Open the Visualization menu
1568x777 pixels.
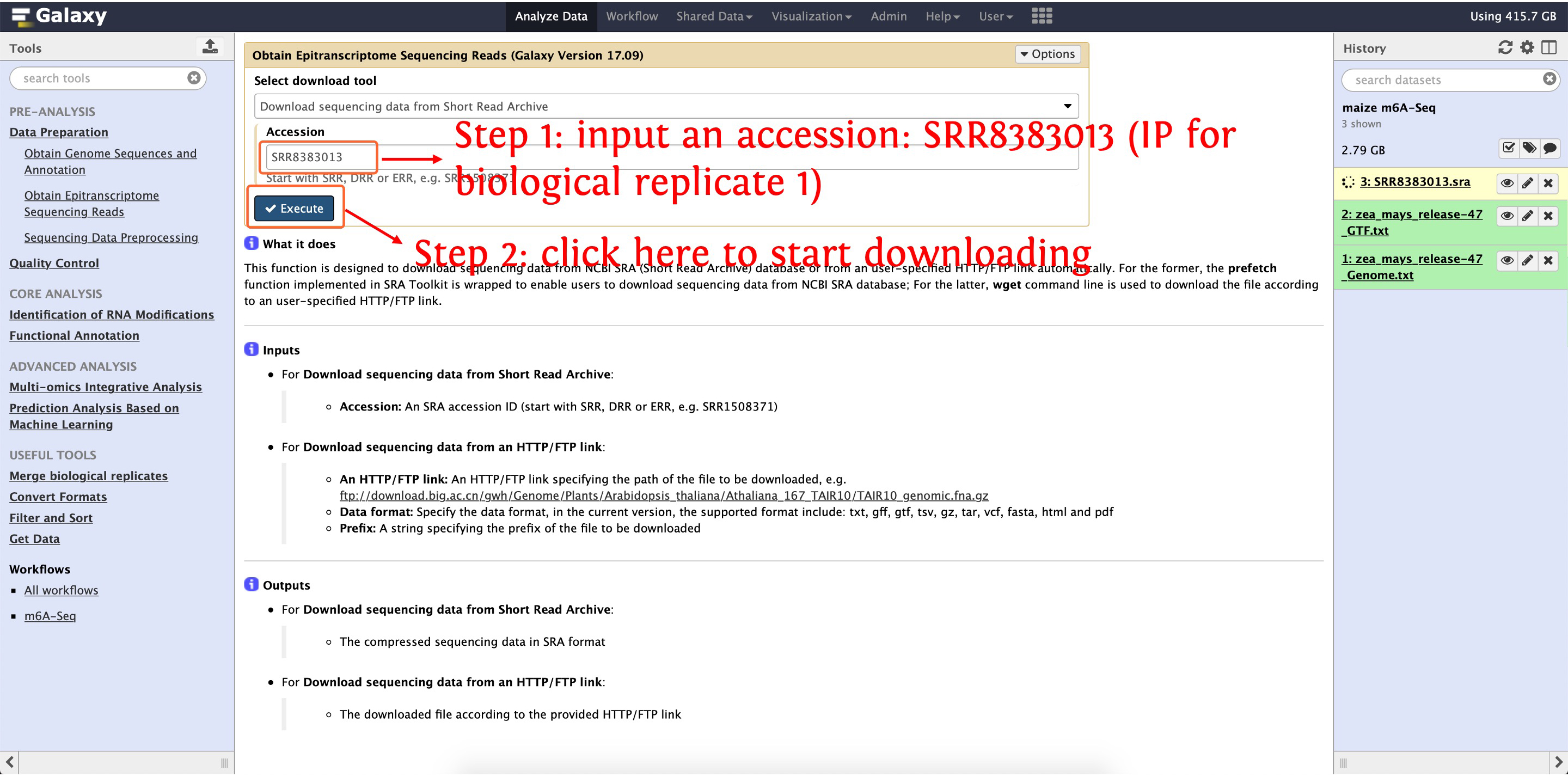tap(811, 16)
